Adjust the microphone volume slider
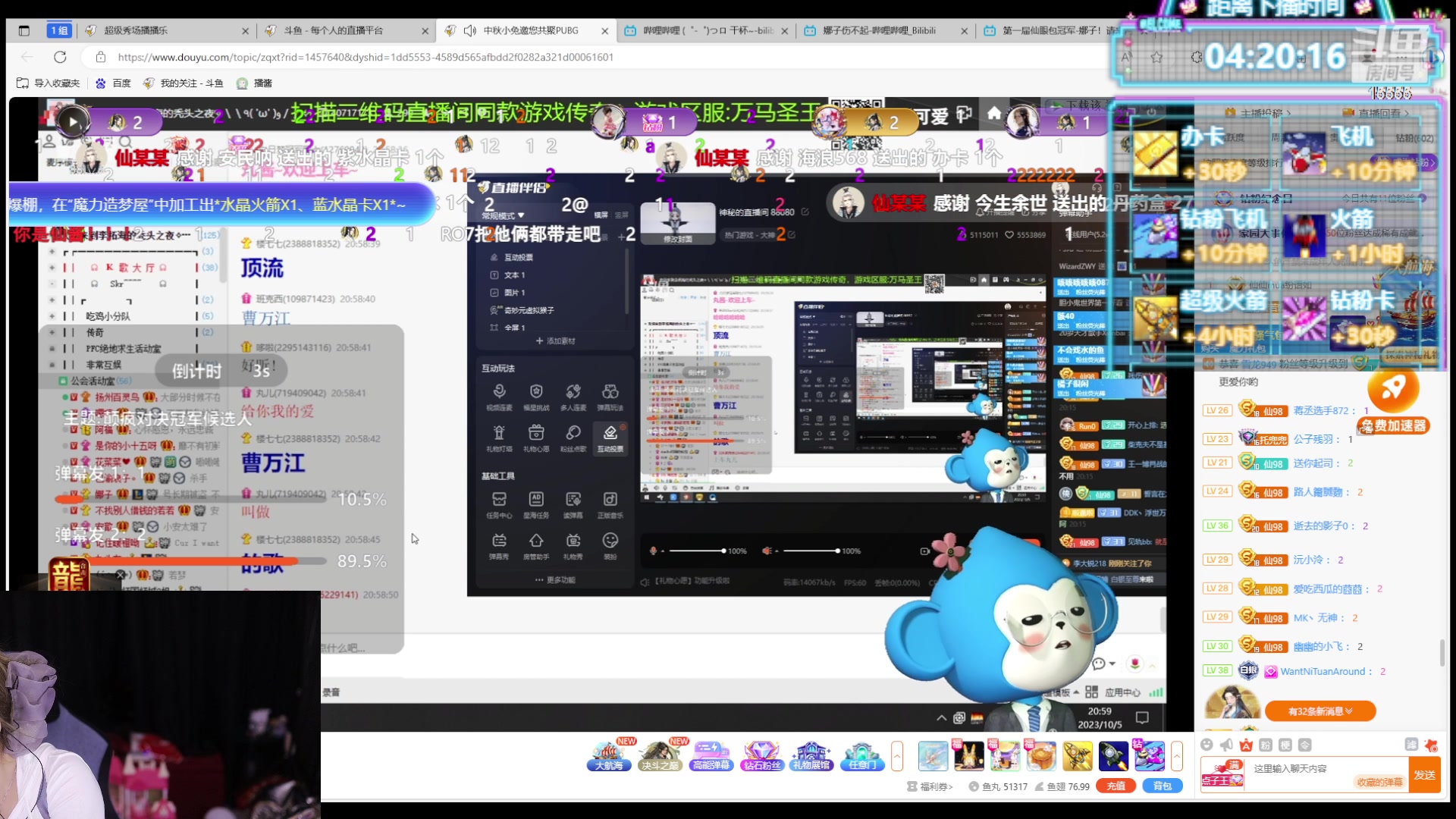Viewport: 1456px width, 819px height. pos(696,551)
